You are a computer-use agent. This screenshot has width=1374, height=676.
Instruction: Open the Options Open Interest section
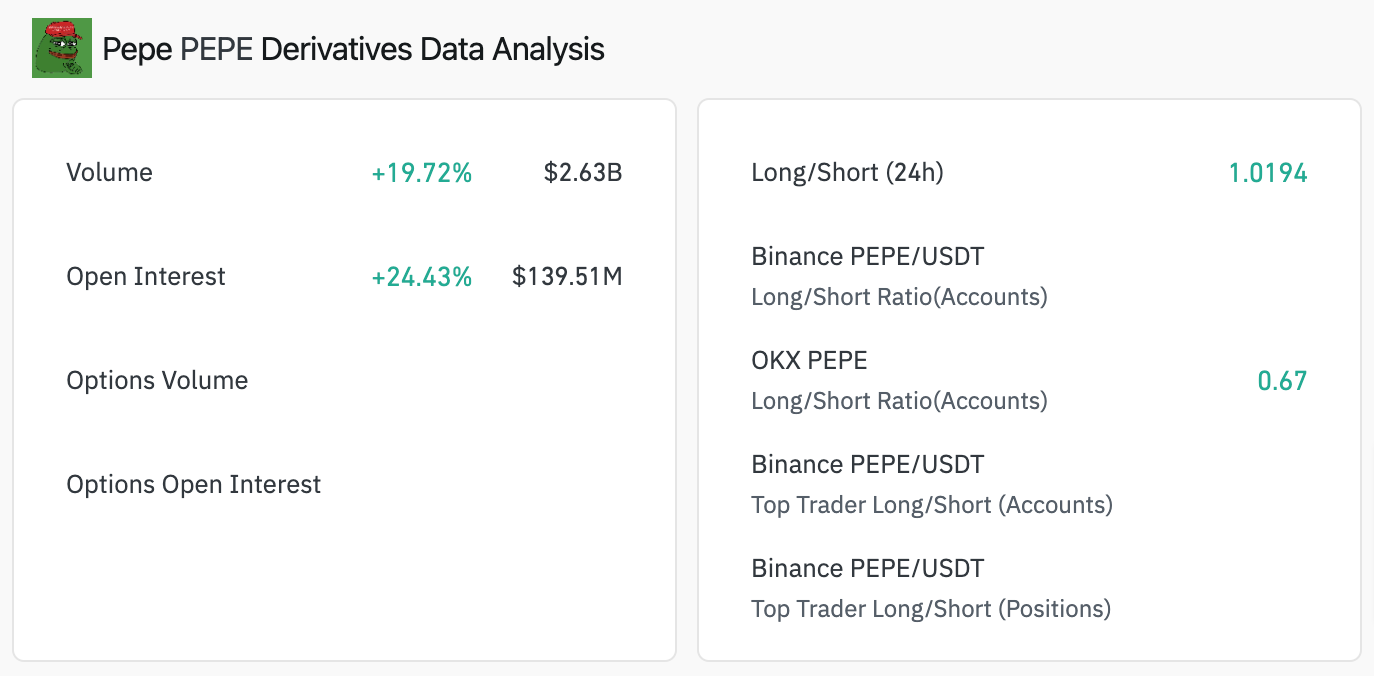193,484
